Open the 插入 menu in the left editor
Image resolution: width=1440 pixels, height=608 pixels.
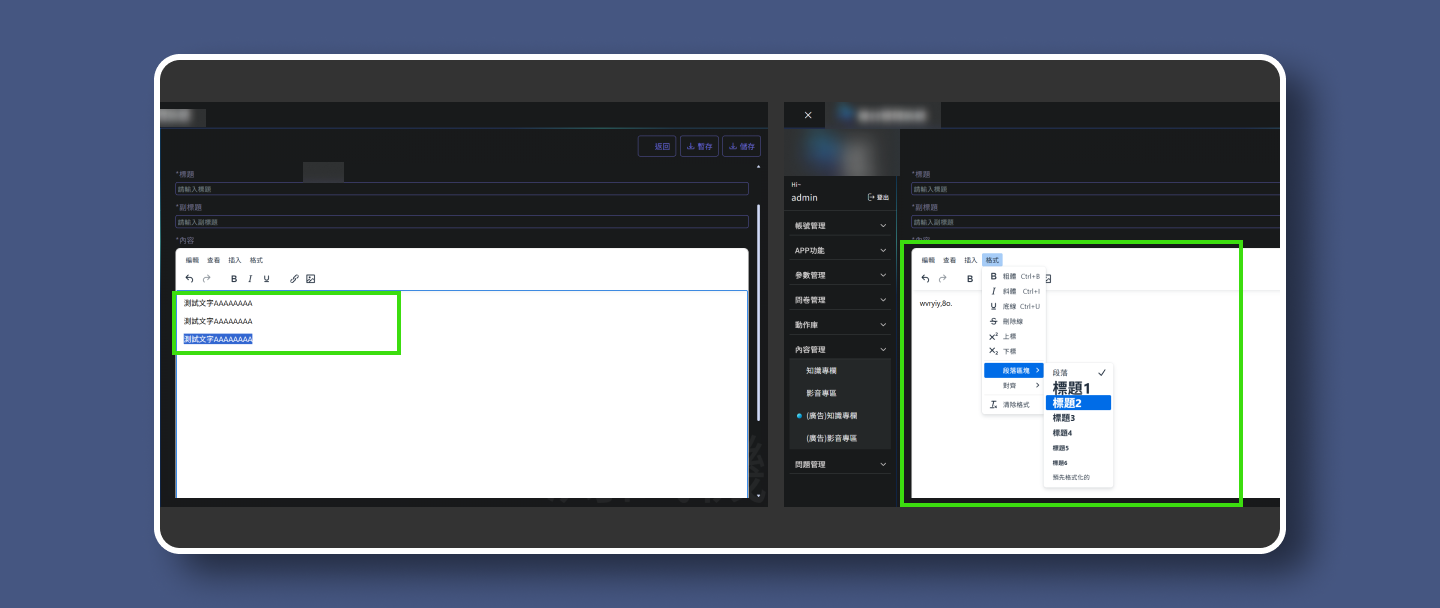click(235, 260)
